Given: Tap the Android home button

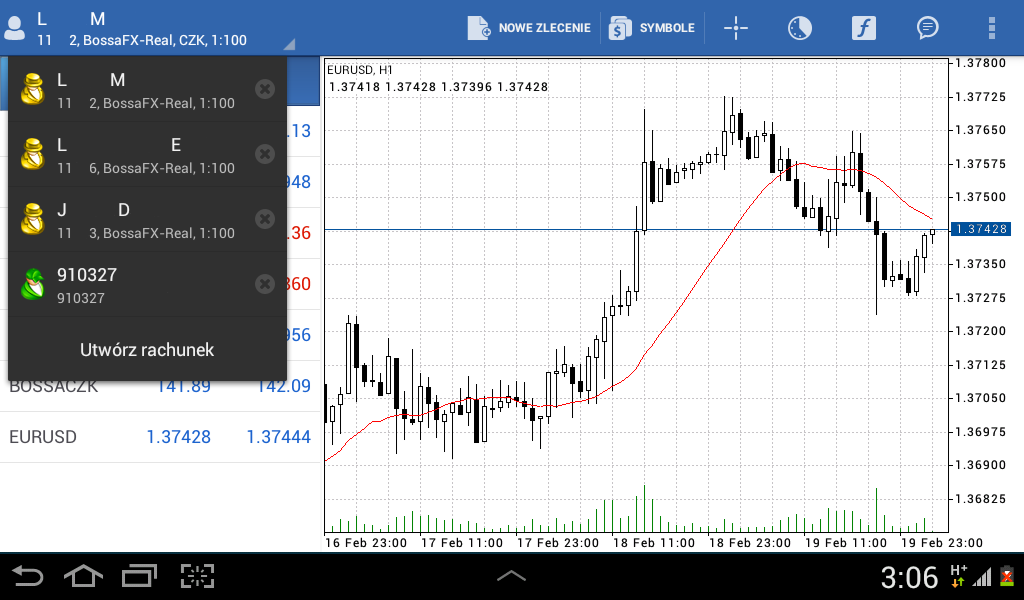Looking at the screenshot, I should click(x=83, y=576).
